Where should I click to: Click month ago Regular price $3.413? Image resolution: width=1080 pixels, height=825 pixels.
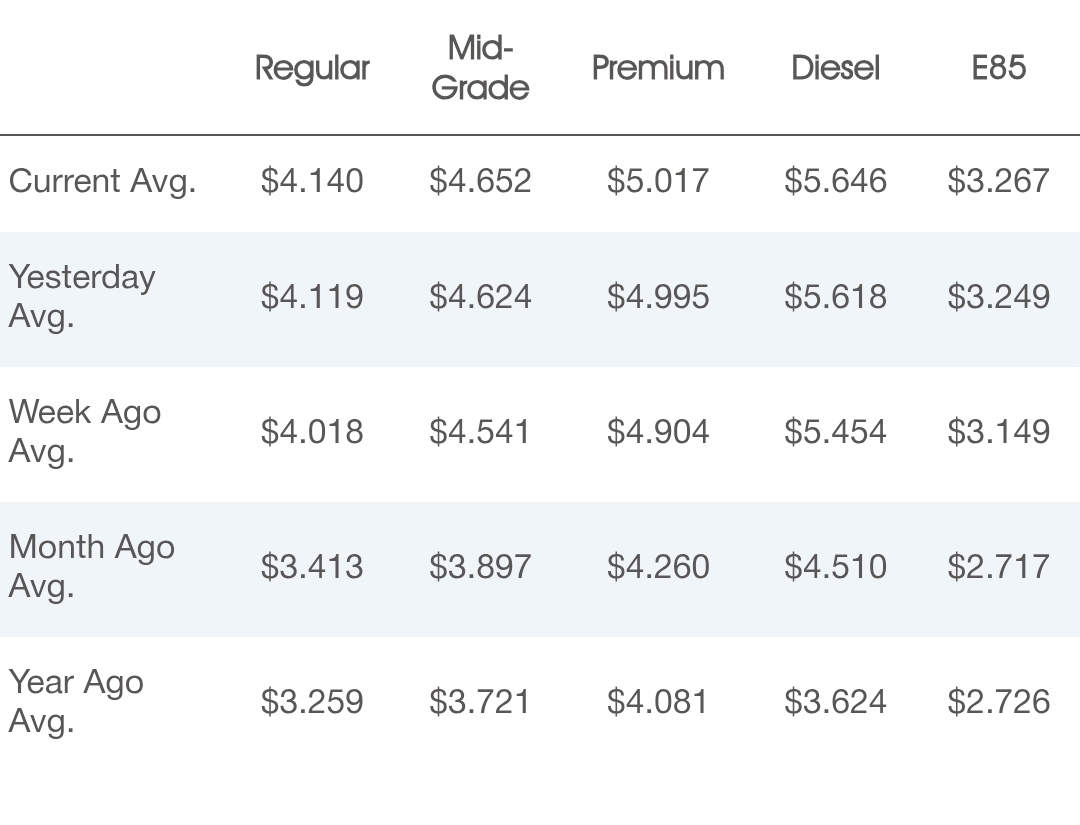pyautogui.click(x=312, y=567)
